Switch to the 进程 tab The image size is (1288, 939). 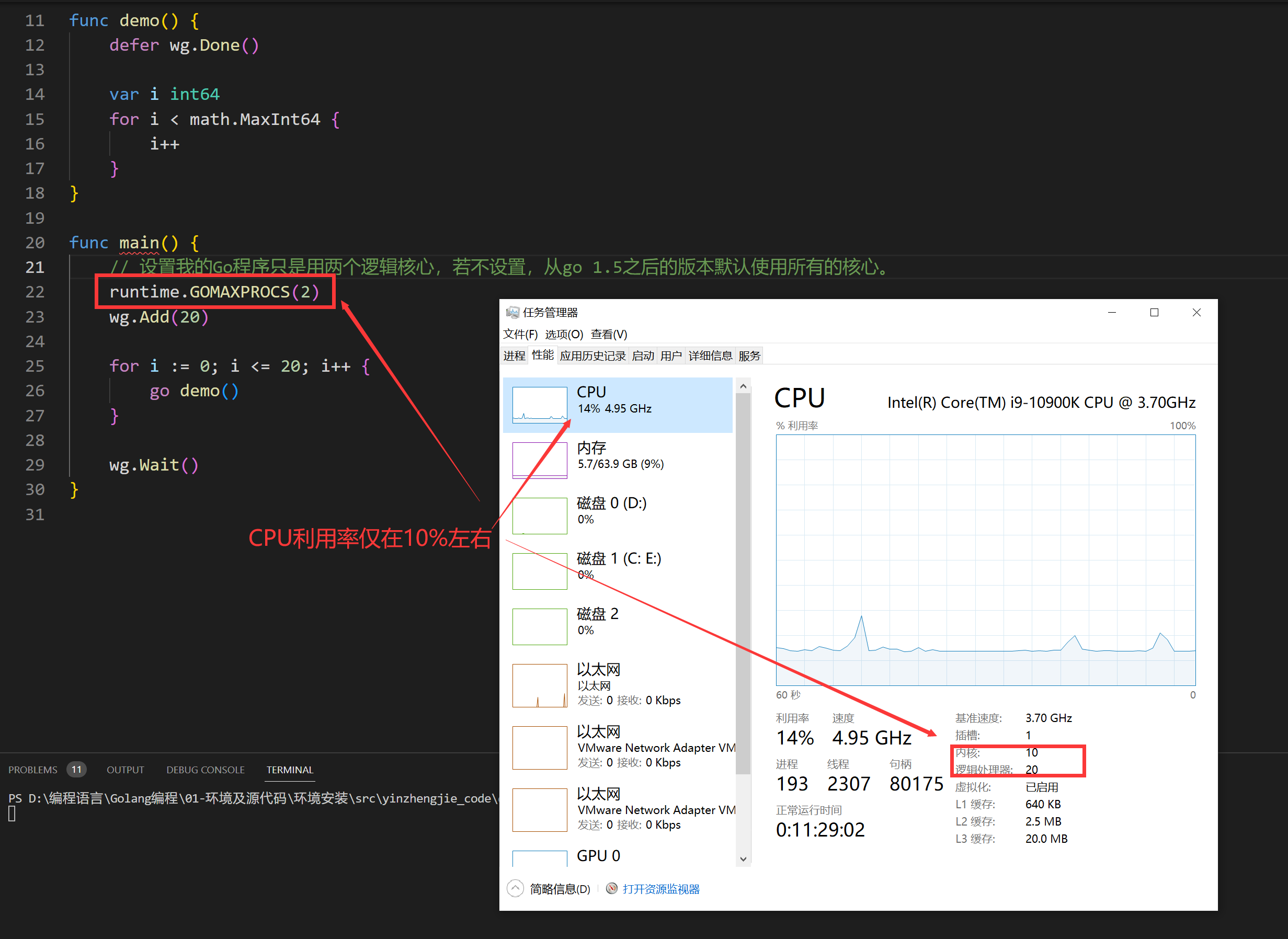(x=514, y=355)
